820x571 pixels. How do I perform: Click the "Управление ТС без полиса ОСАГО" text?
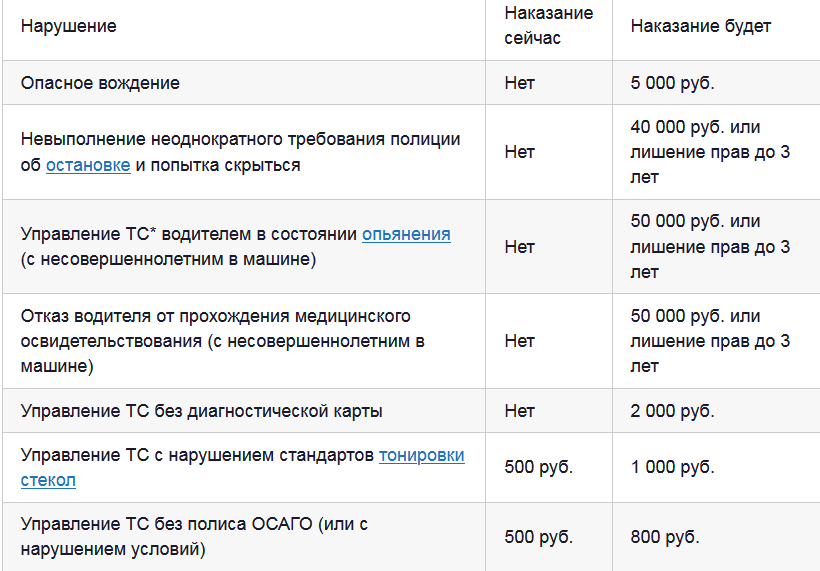[x=182, y=524]
